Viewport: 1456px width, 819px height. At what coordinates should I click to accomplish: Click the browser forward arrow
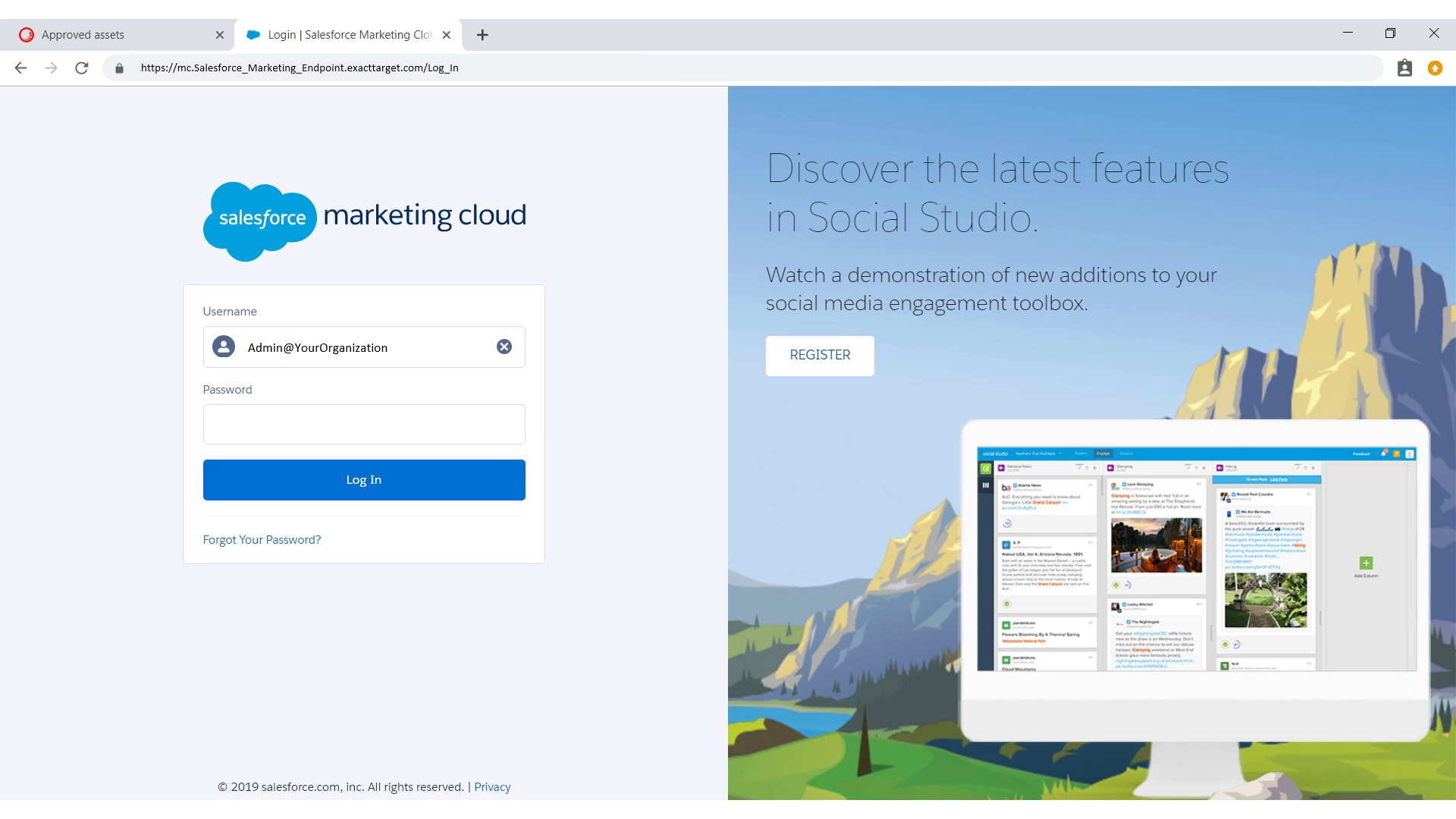click(x=51, y=68)
